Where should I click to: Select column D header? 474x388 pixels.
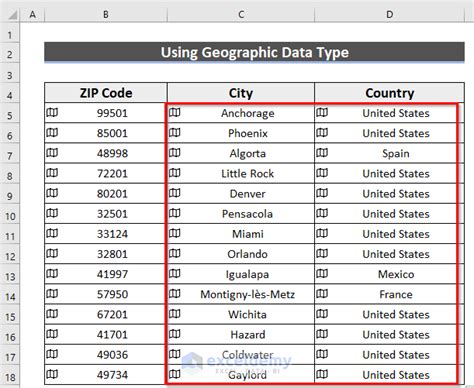tap(389, 14)
